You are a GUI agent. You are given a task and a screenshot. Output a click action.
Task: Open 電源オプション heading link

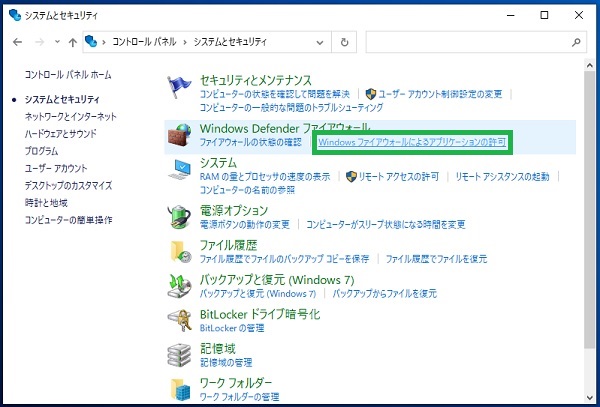(234, 210)
